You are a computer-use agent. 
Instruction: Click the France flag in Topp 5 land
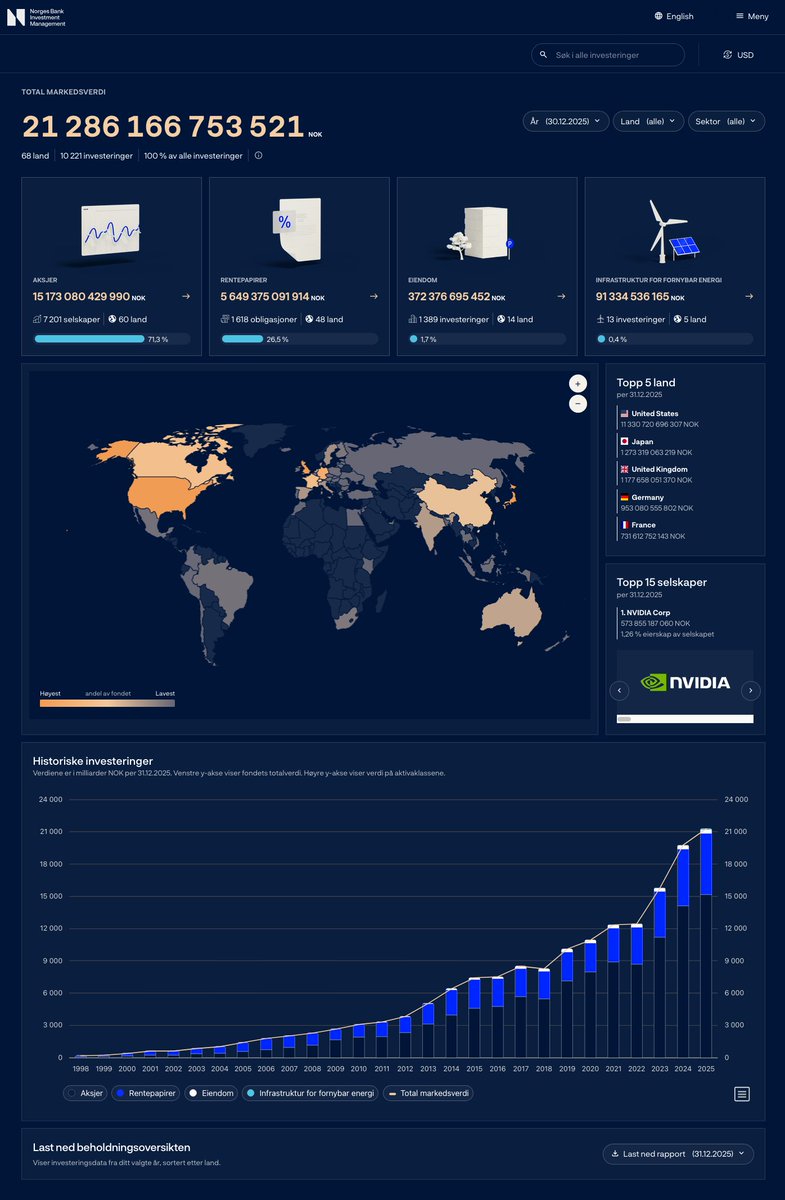click(624, 525)
